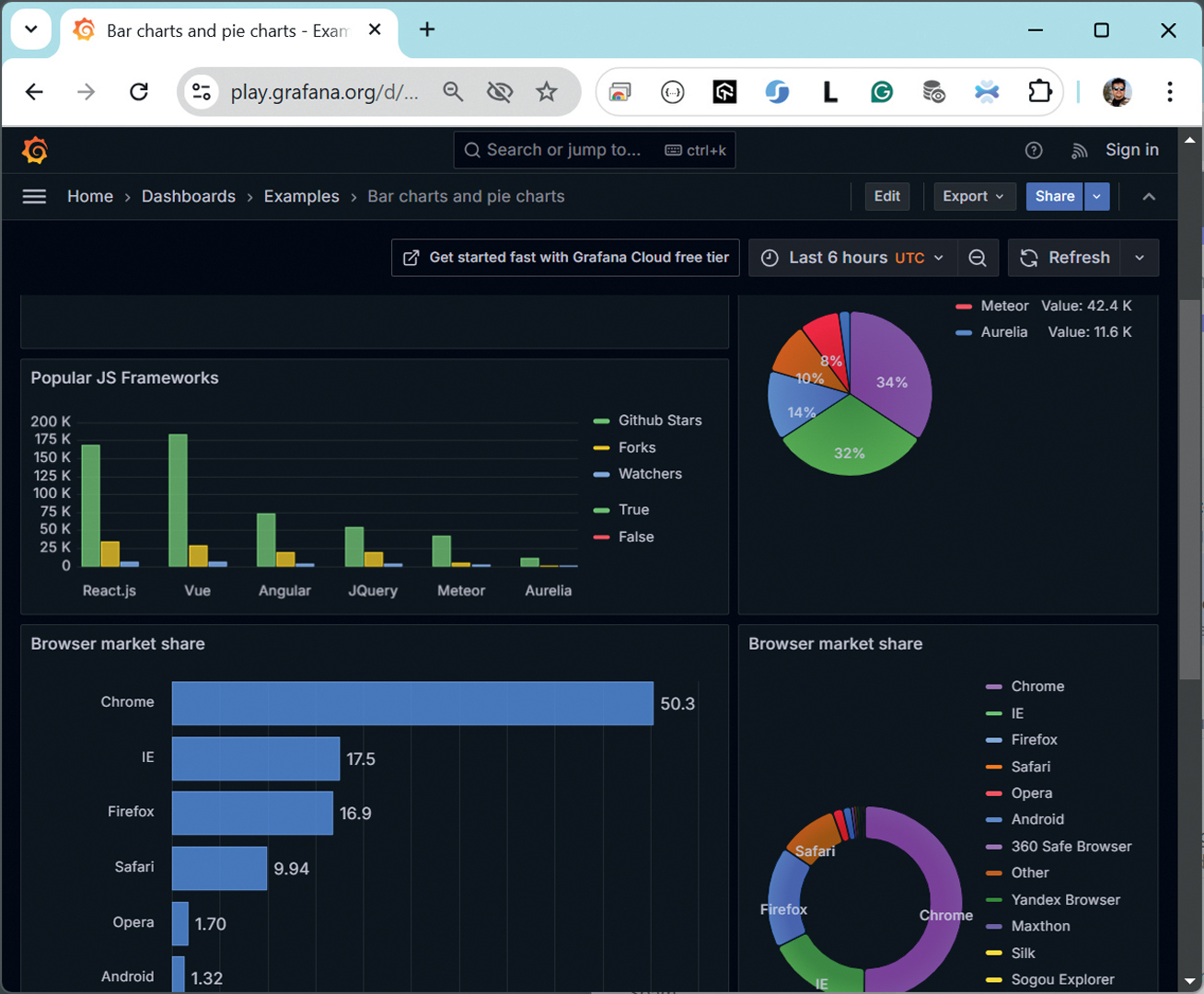This screenshot has height=994, width=1204.
Task: Go forward in browser history
Action: coord(86,92)
